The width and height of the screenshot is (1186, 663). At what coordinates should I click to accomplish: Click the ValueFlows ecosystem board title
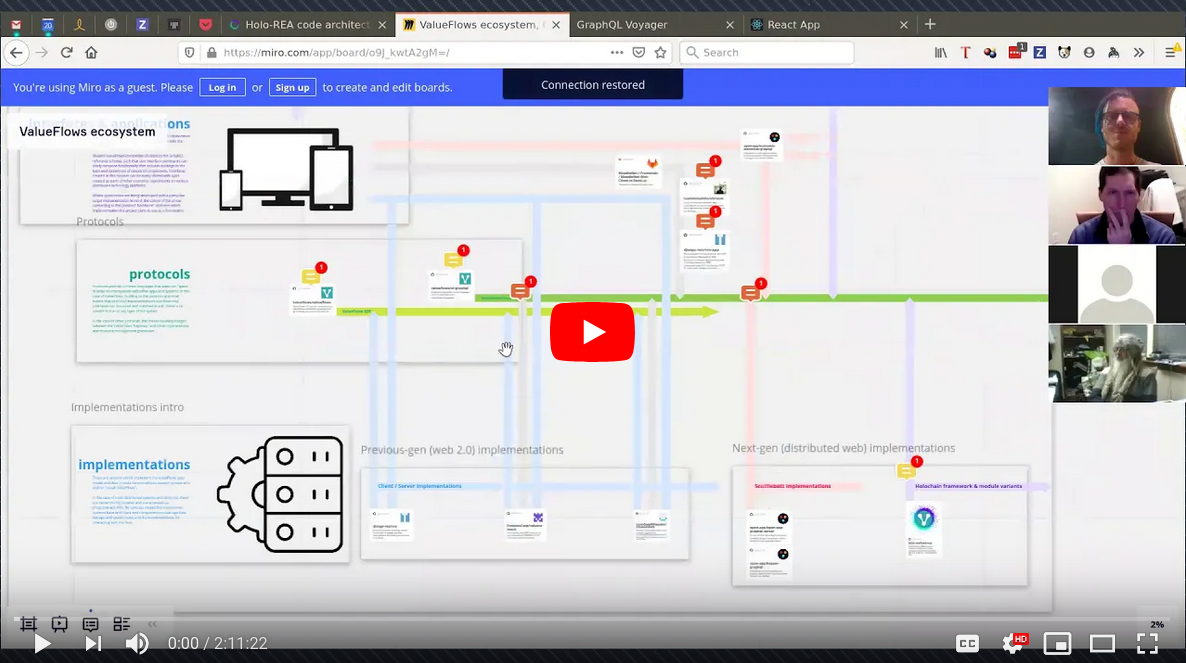click(87, 132)
